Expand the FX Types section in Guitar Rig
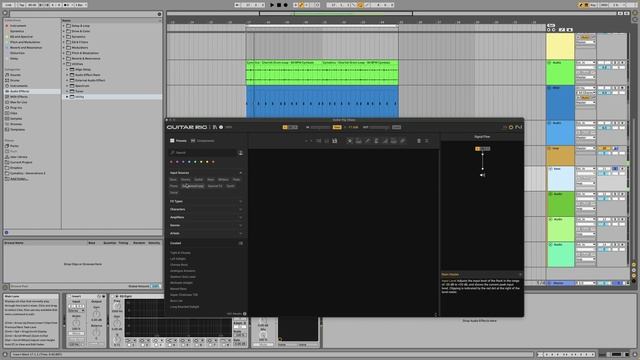This screenshot has height=360, width=640. tap(241, 202)
